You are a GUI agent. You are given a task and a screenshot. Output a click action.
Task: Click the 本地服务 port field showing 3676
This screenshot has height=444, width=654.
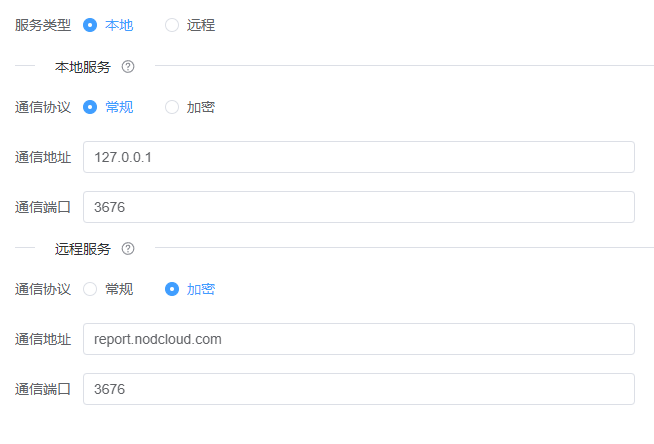point(358,207)
